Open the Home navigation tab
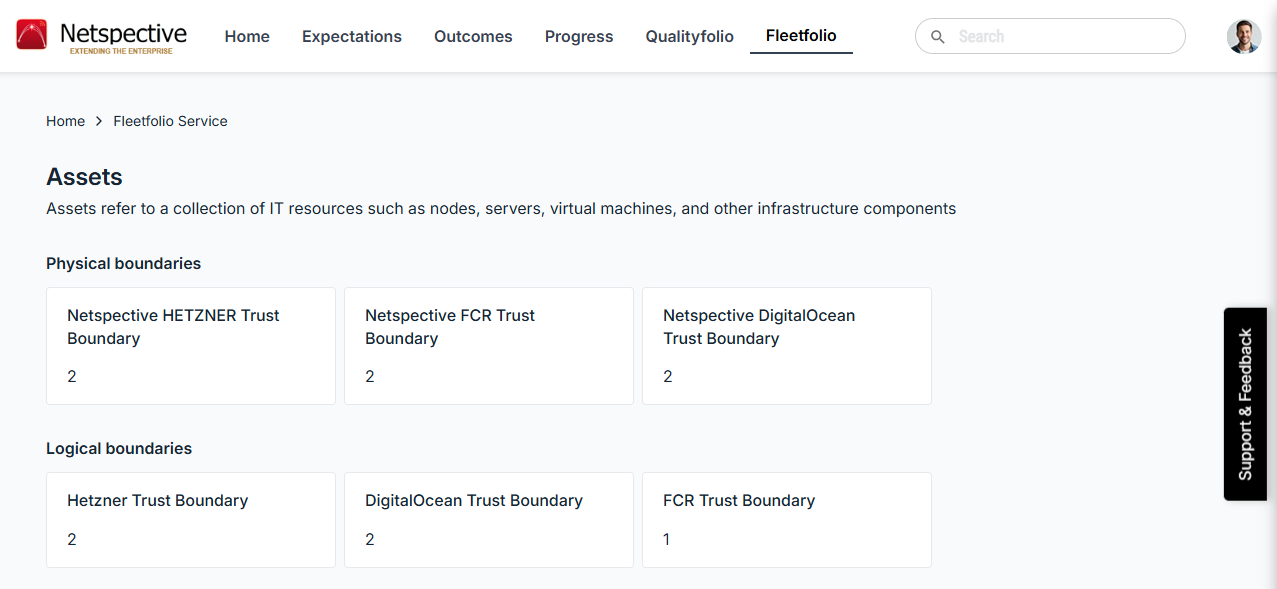Viewport: 1277px width, 589px height. [247, 36]
